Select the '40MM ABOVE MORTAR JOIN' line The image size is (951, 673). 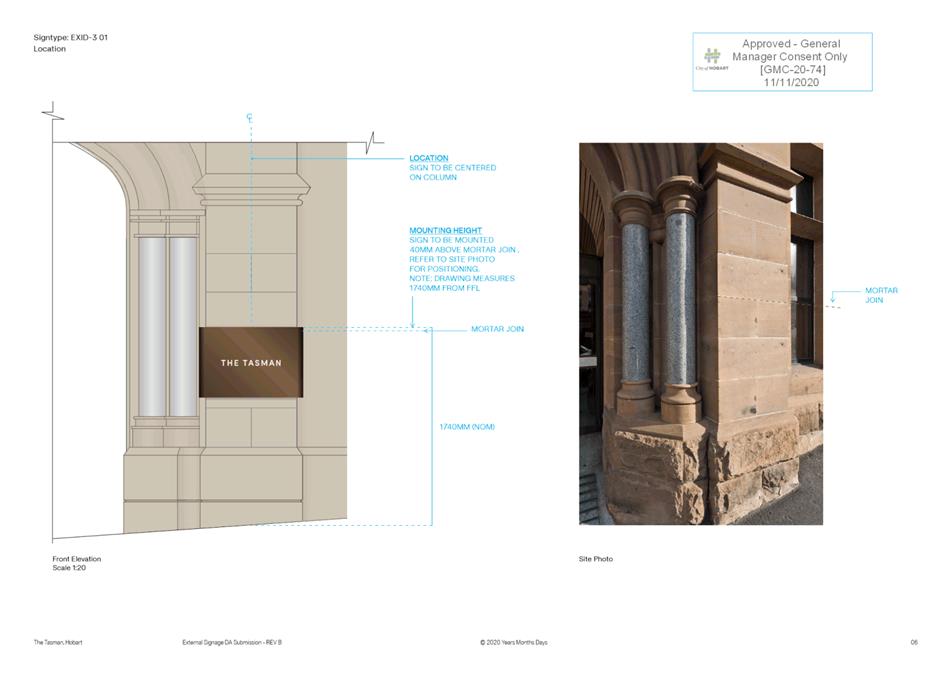click(464, 250)
